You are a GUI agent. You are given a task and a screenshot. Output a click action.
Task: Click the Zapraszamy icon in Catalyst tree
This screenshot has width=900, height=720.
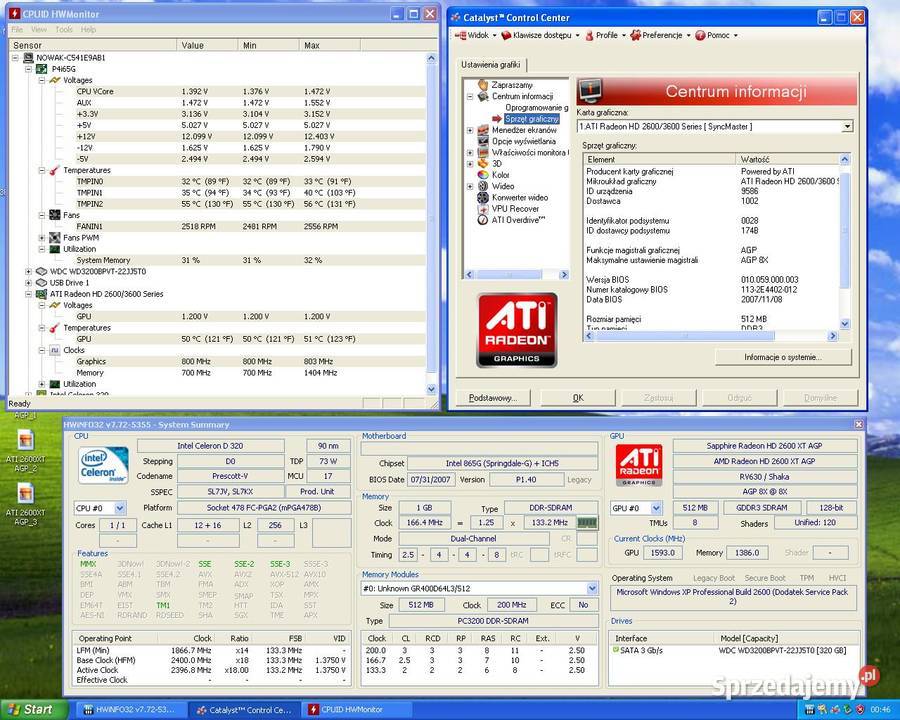click(483, 85)
